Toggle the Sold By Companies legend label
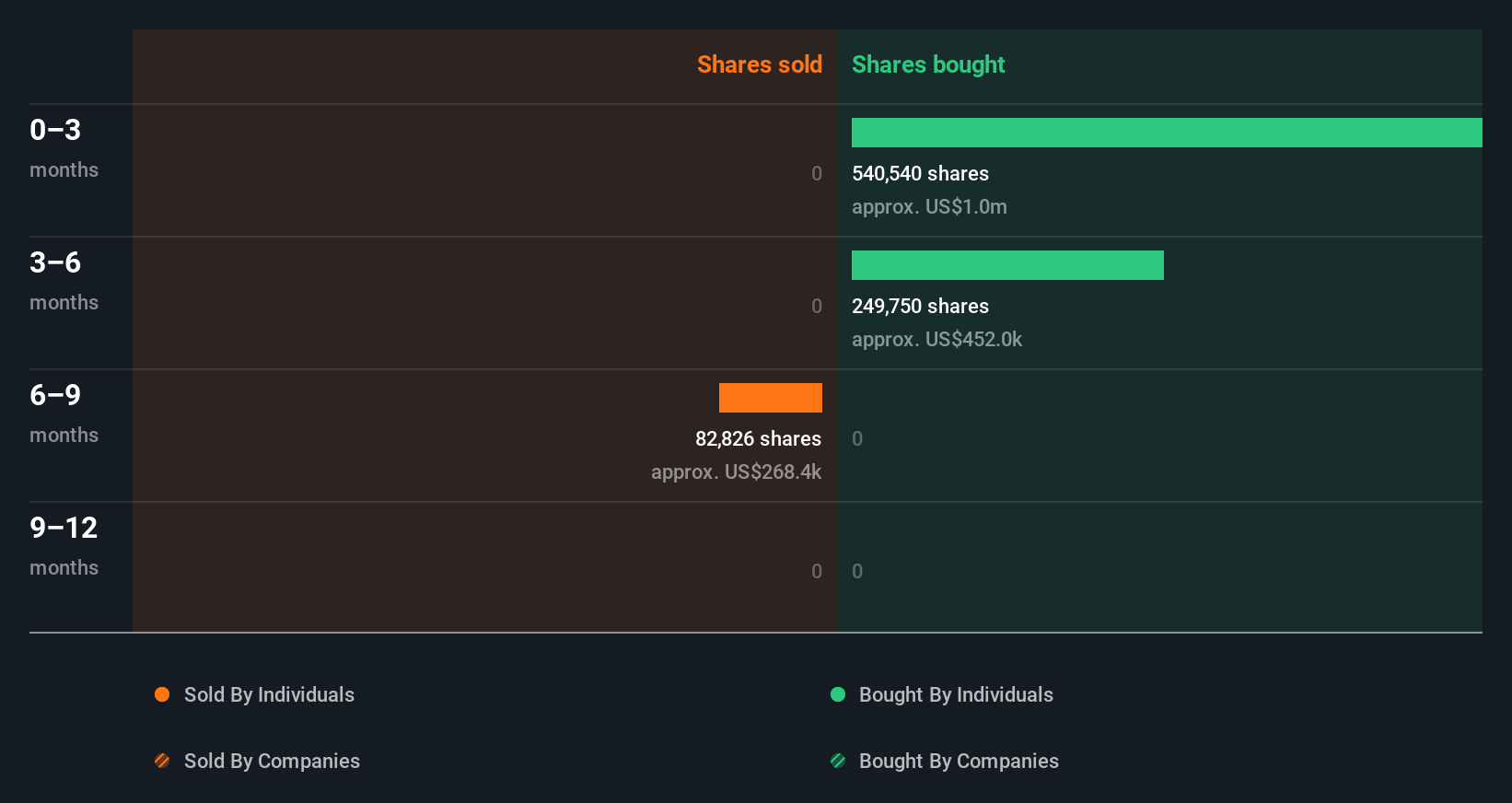 pos(272,761)
